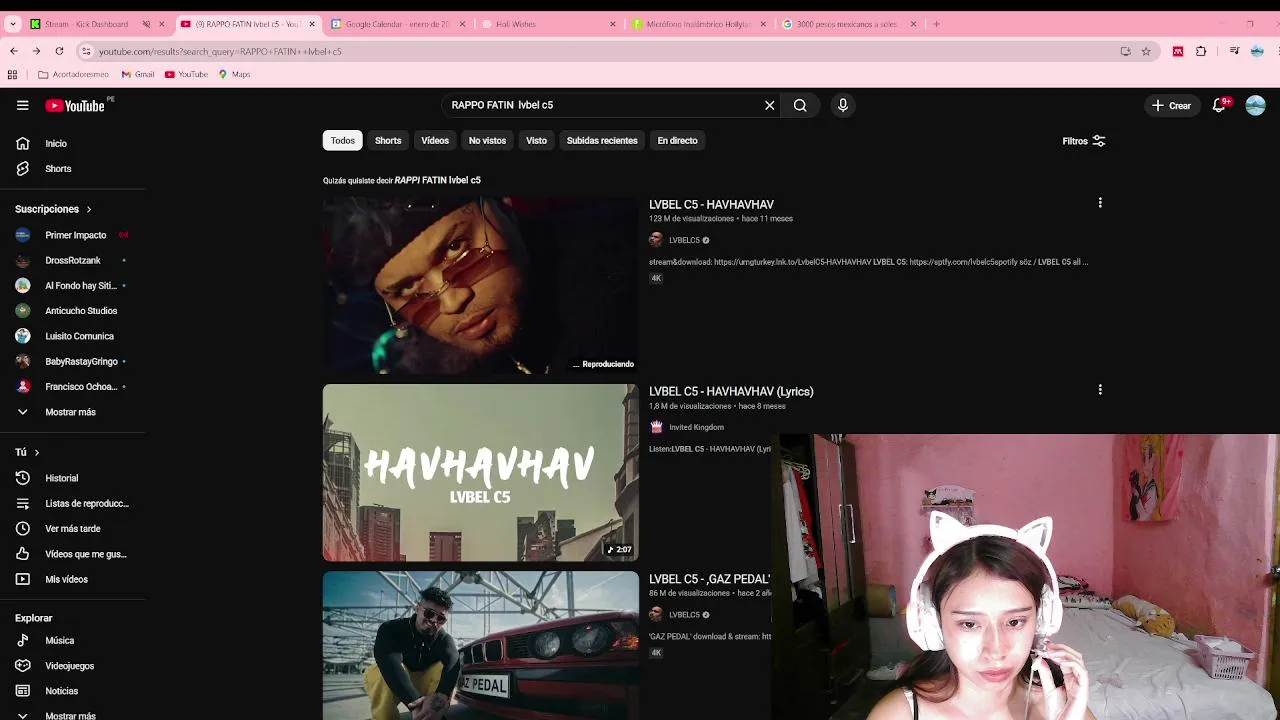Open the LVBEL C5 - GAZ PEDAL title
1280x720 pixels.
click(709, 579)
